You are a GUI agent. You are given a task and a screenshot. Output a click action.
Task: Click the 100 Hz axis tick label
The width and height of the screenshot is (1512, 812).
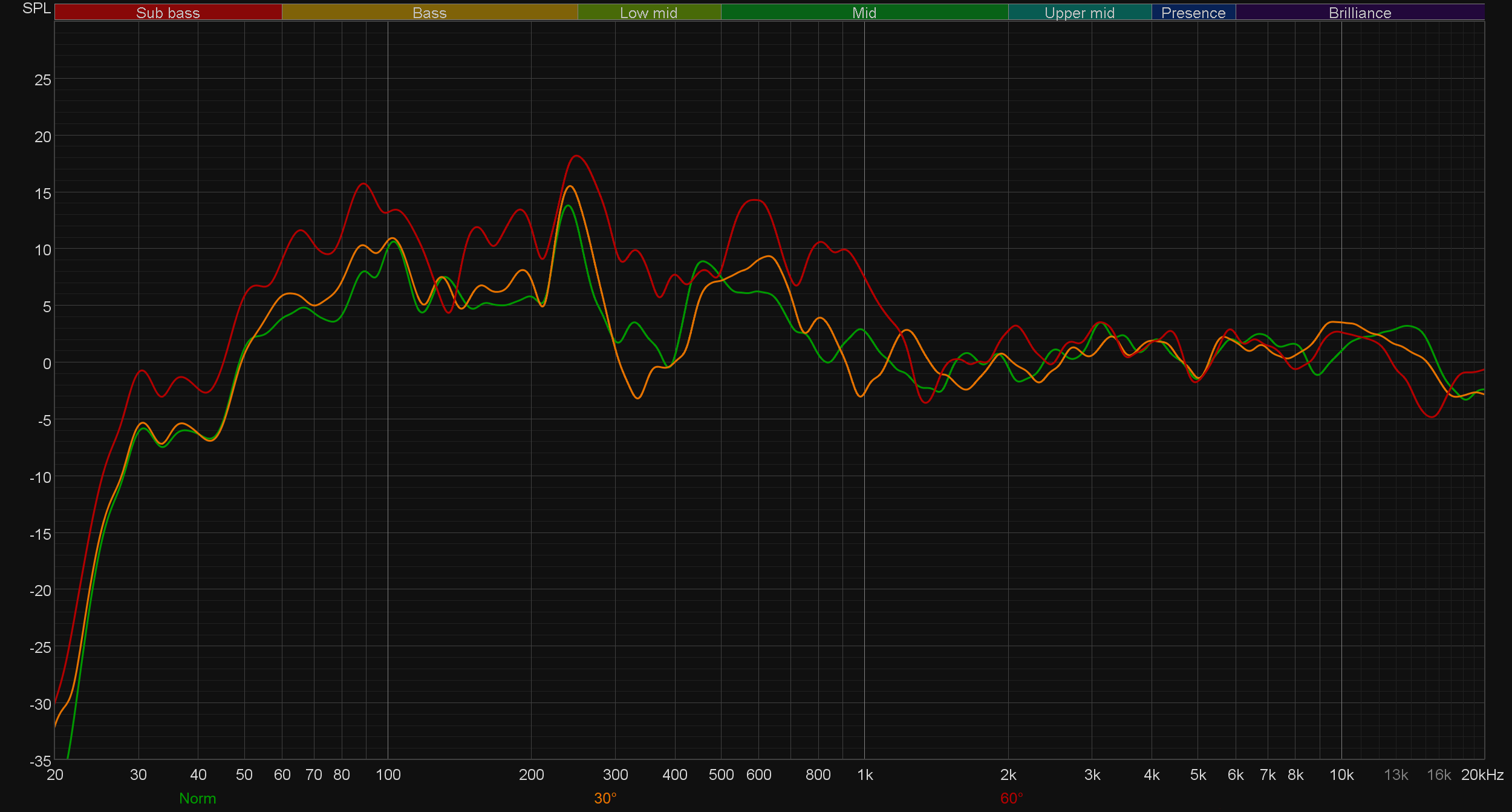tap(388, 774)
